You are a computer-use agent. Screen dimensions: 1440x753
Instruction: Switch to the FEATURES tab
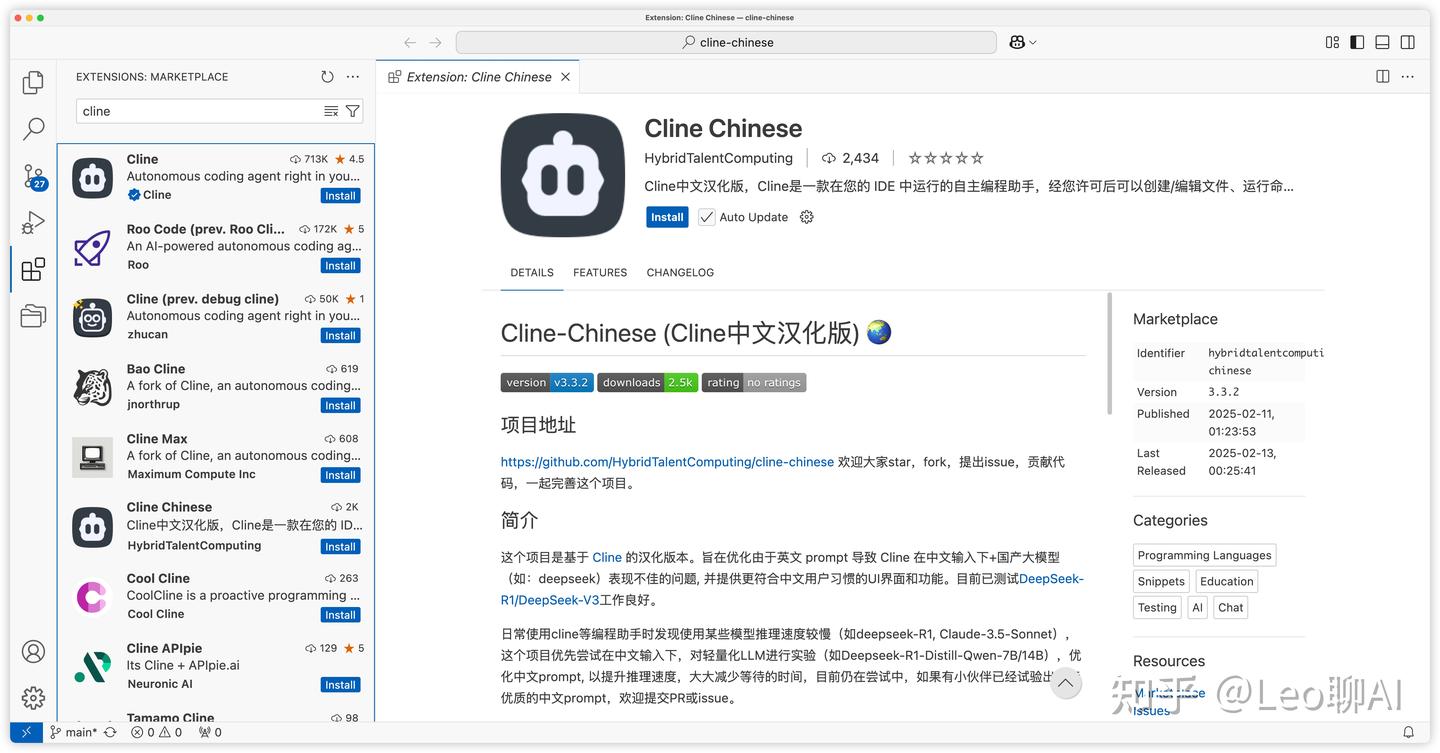pos(599,271)
